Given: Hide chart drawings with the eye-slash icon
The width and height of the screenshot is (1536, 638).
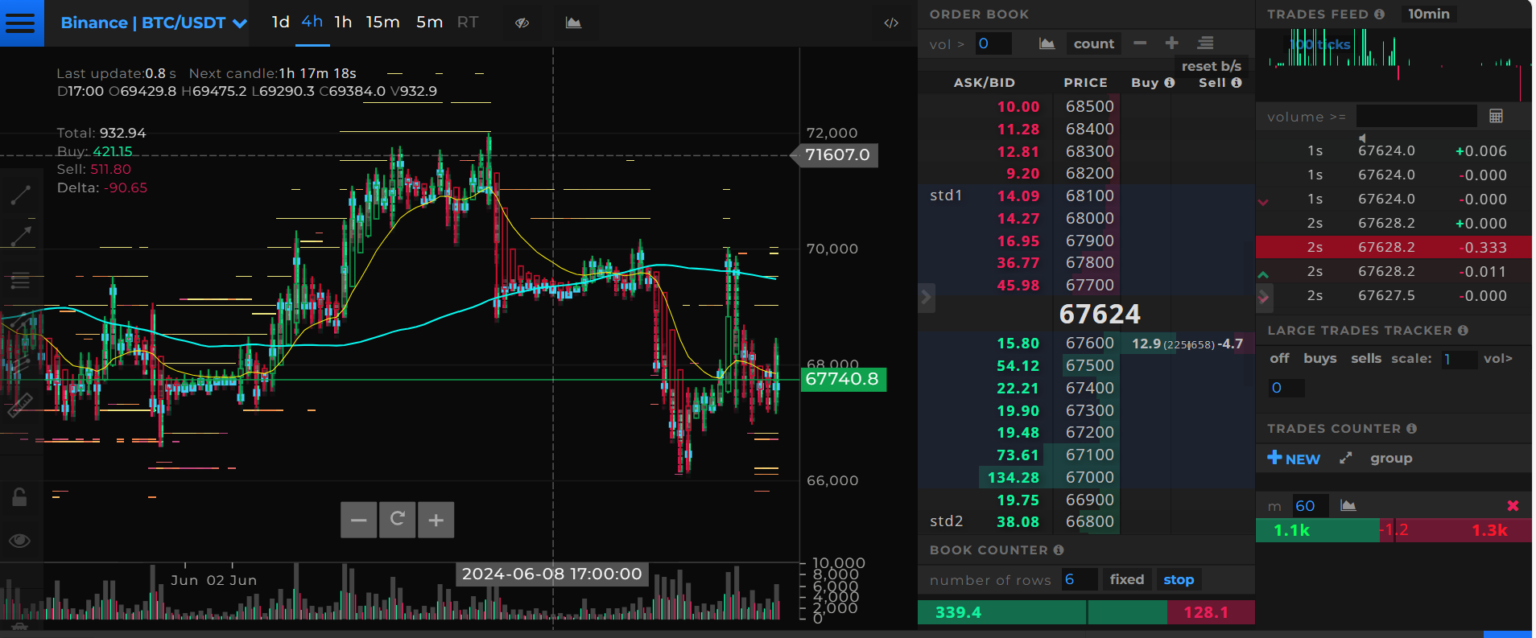Looking at the screenshot, I should [x=521, y=22].
